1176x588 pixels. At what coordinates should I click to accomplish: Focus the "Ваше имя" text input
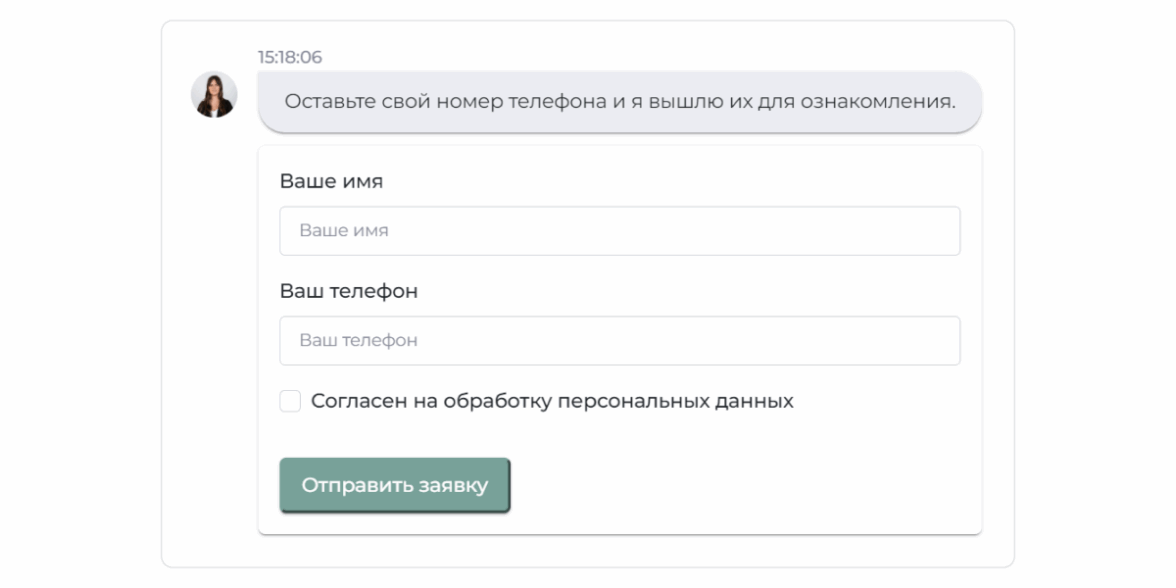[619, 231]
